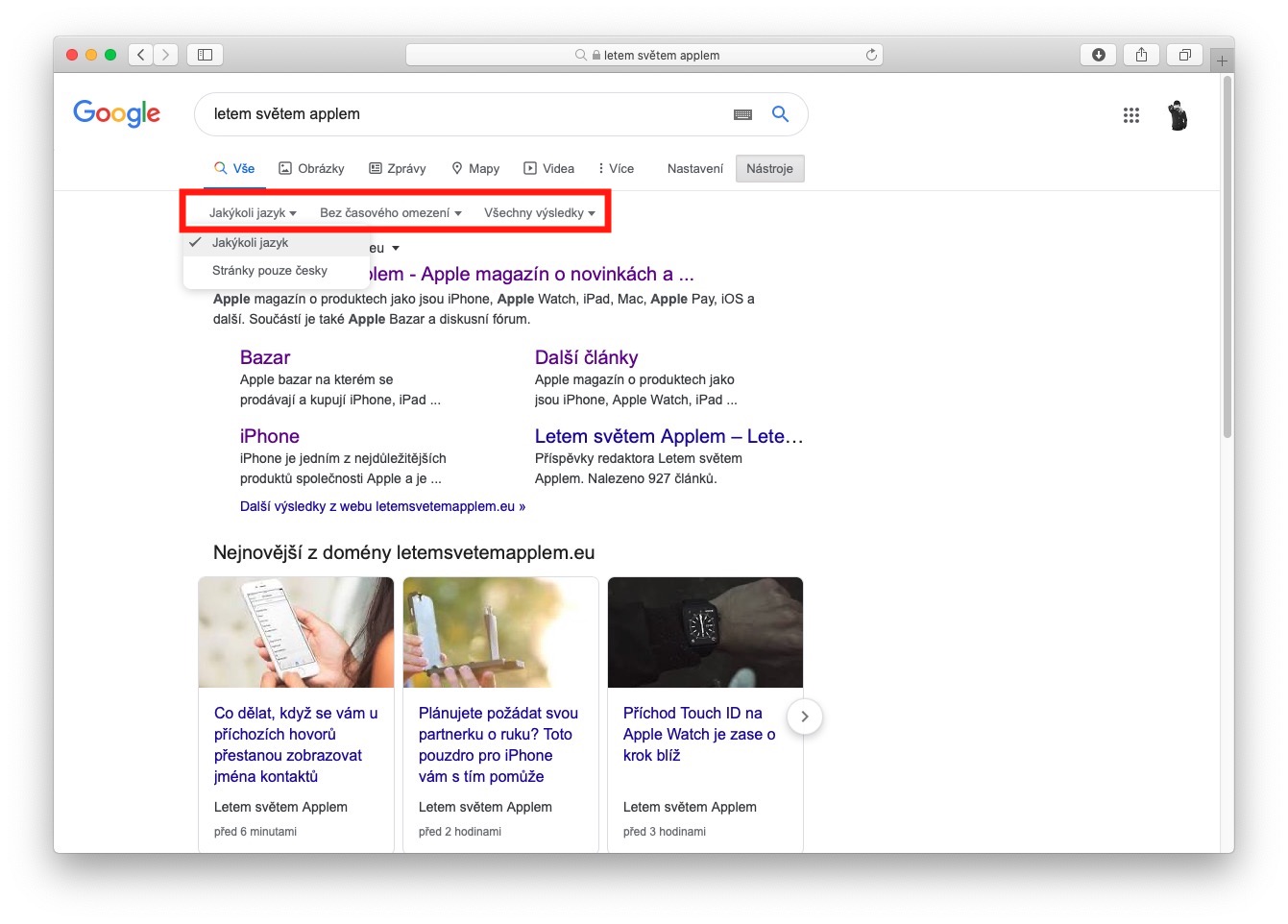Click the Google apps grid icon

1130,115
